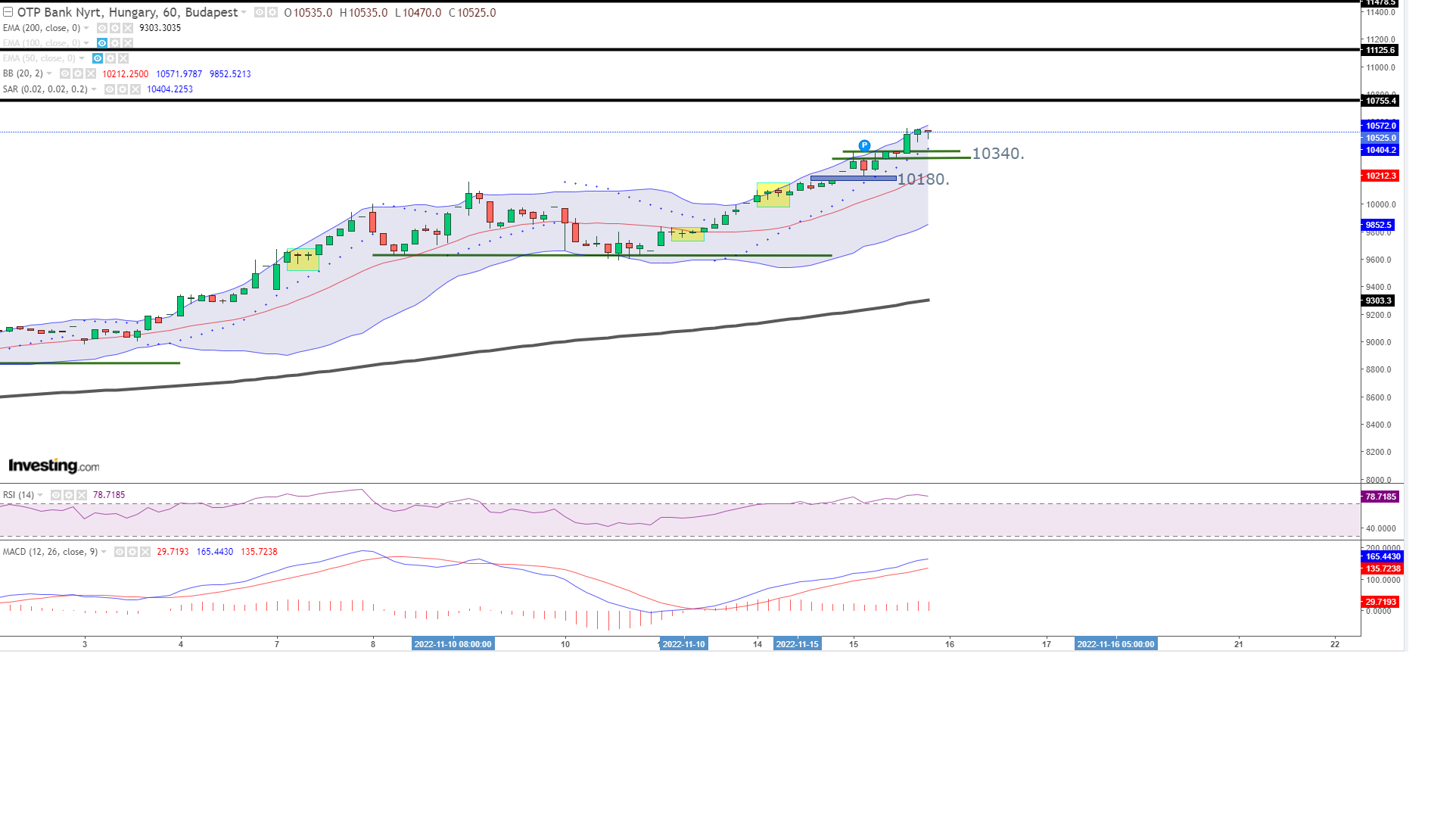Open settings for EMA 200 indicator

(115, 28)
